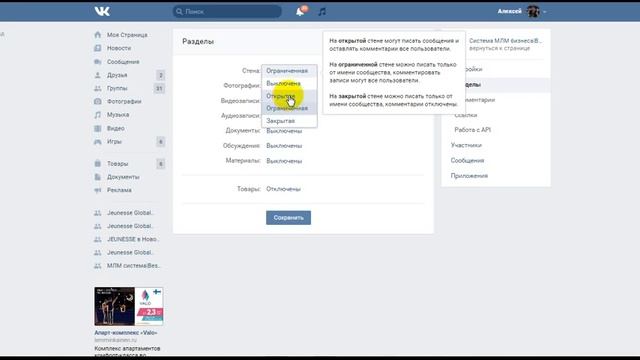Click the search magnifier icon
640x360 pixels.
point(179,11)
